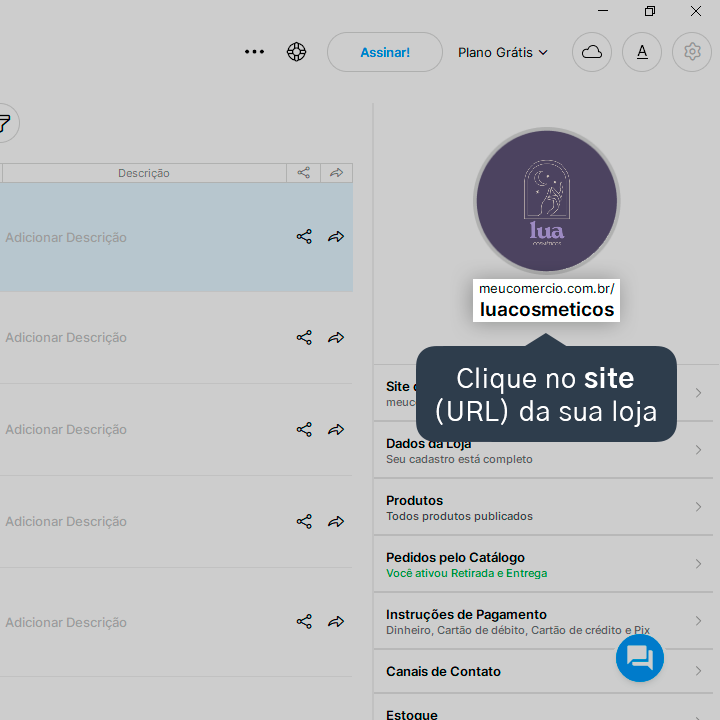Image resolution: width=720 pixels, height=720 pixels.
Task: Click the lifebuoy help icon
Action: click(296, 52)
